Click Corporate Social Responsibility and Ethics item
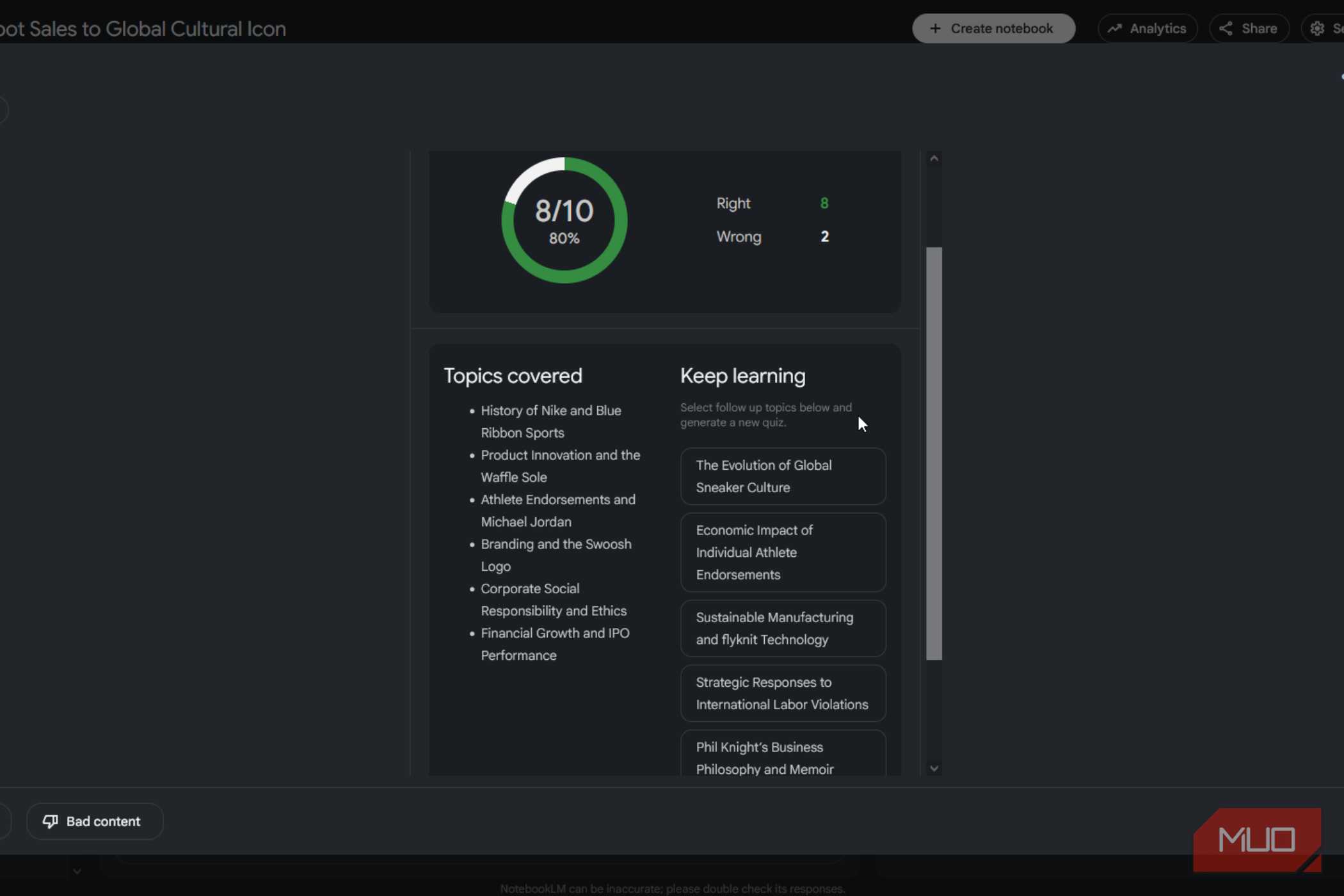Viewport: 1344px width, 896px height. click(x=554, y=600)
